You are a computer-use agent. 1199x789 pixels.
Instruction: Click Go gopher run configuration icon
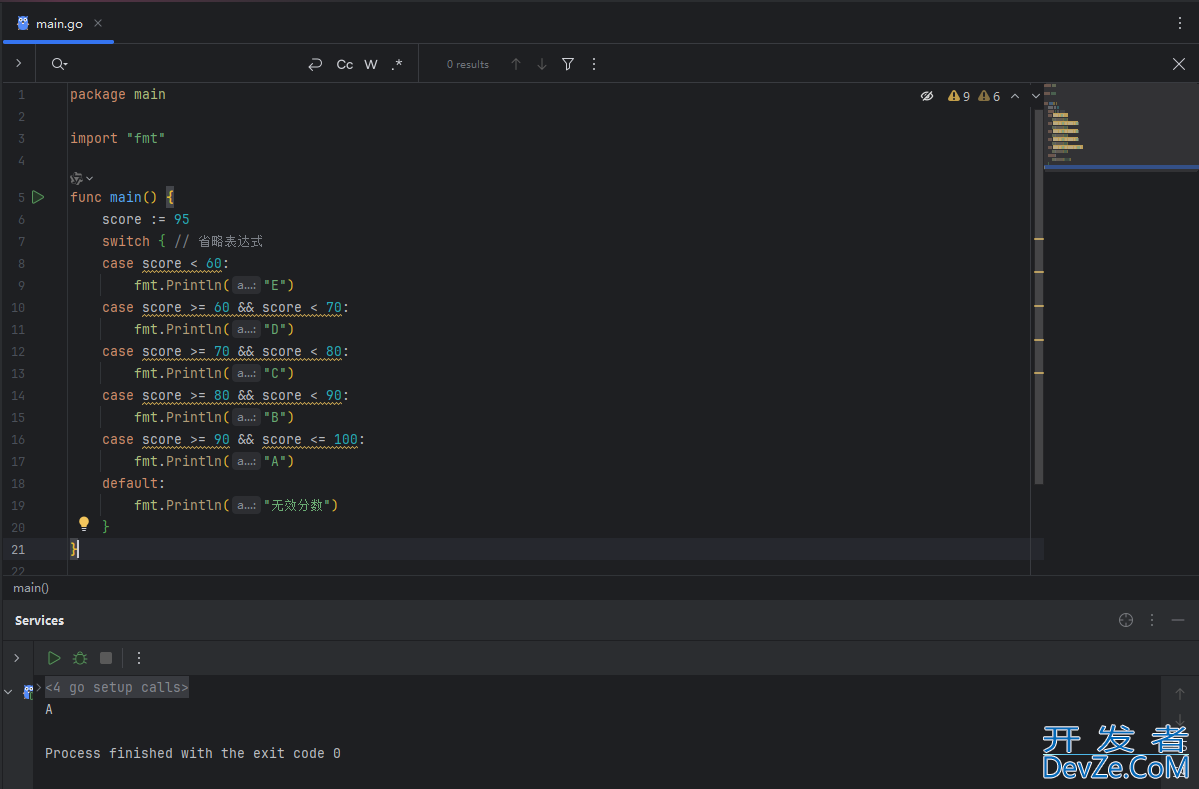click(28, 692)
